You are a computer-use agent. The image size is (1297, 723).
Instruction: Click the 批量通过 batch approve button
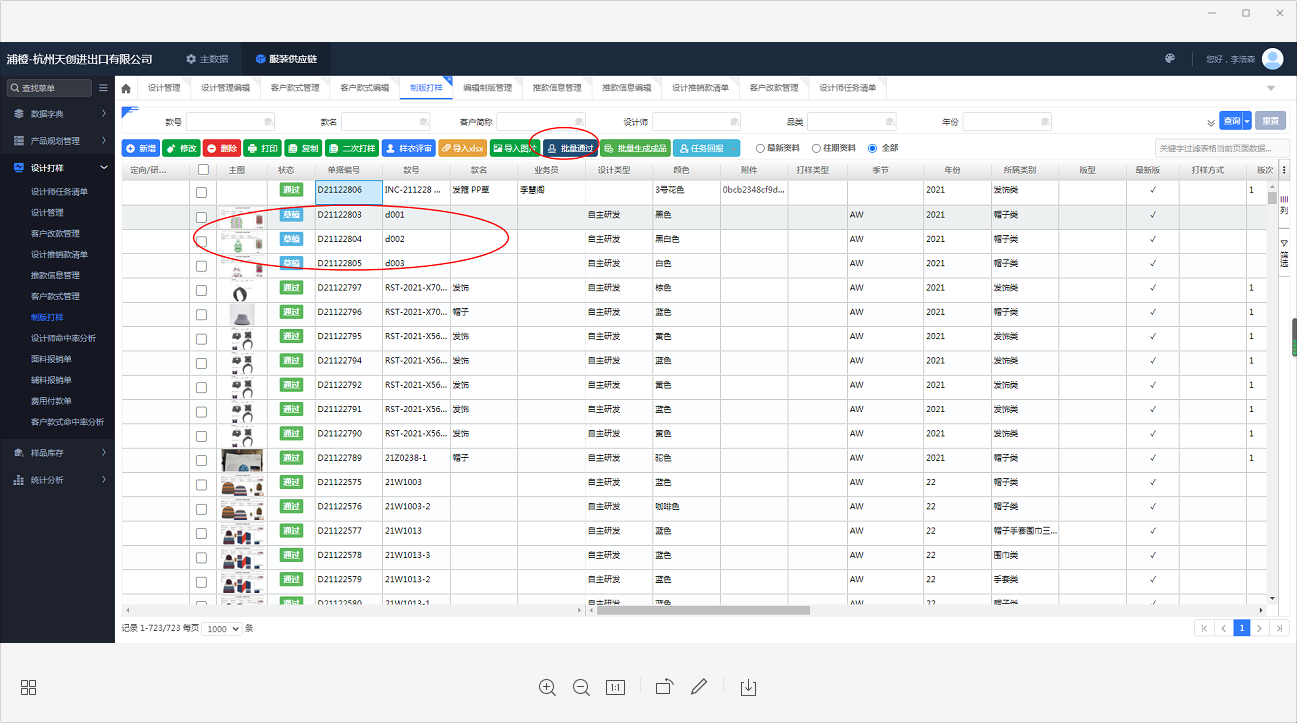point(570,148)
